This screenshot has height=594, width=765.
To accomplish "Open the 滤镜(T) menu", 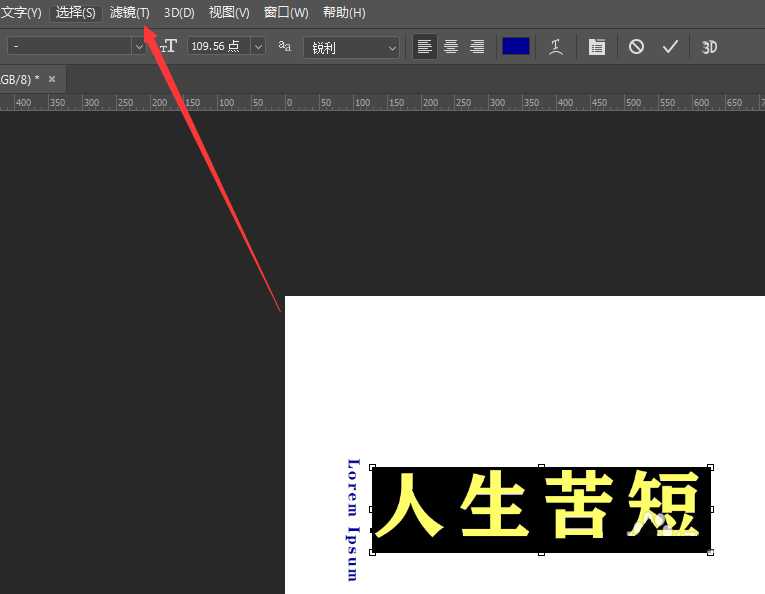I will [129, 13].
